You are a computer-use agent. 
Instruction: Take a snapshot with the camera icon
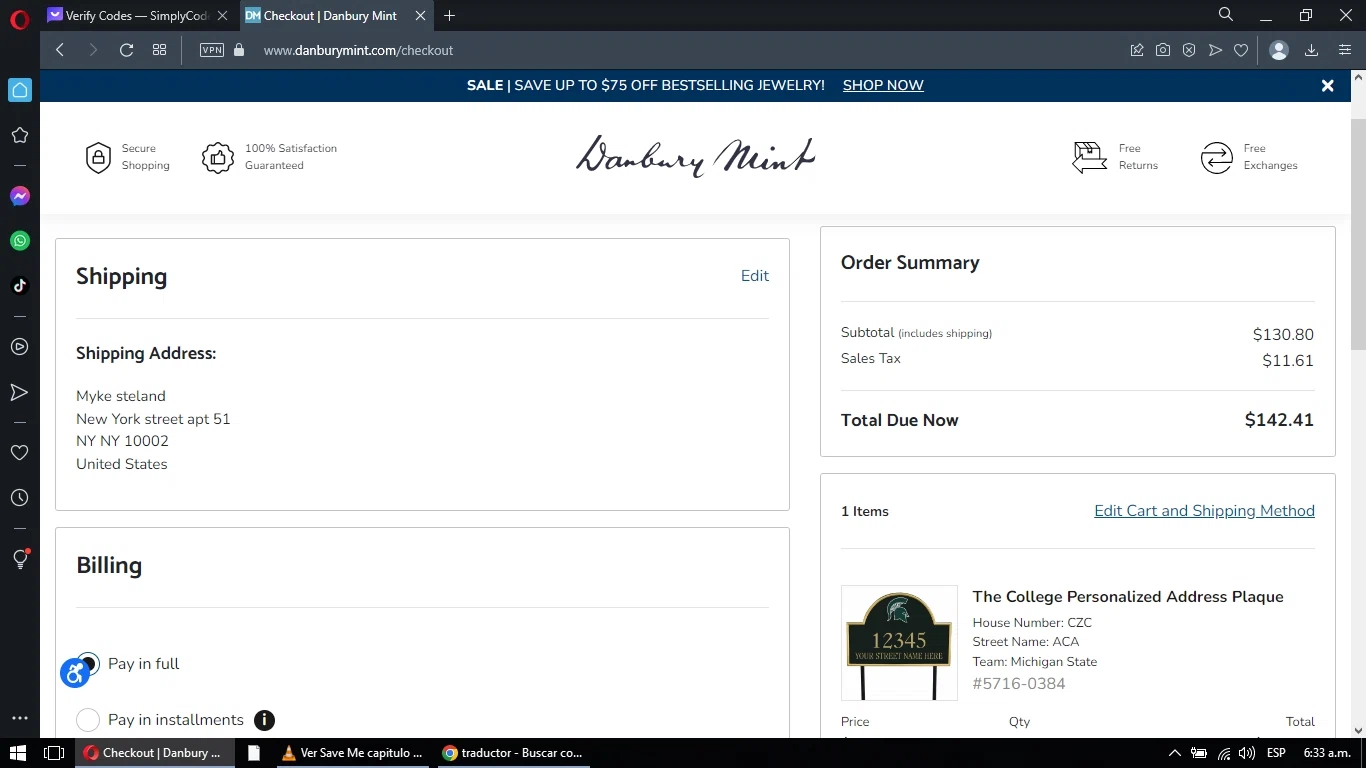[1163, 50]
